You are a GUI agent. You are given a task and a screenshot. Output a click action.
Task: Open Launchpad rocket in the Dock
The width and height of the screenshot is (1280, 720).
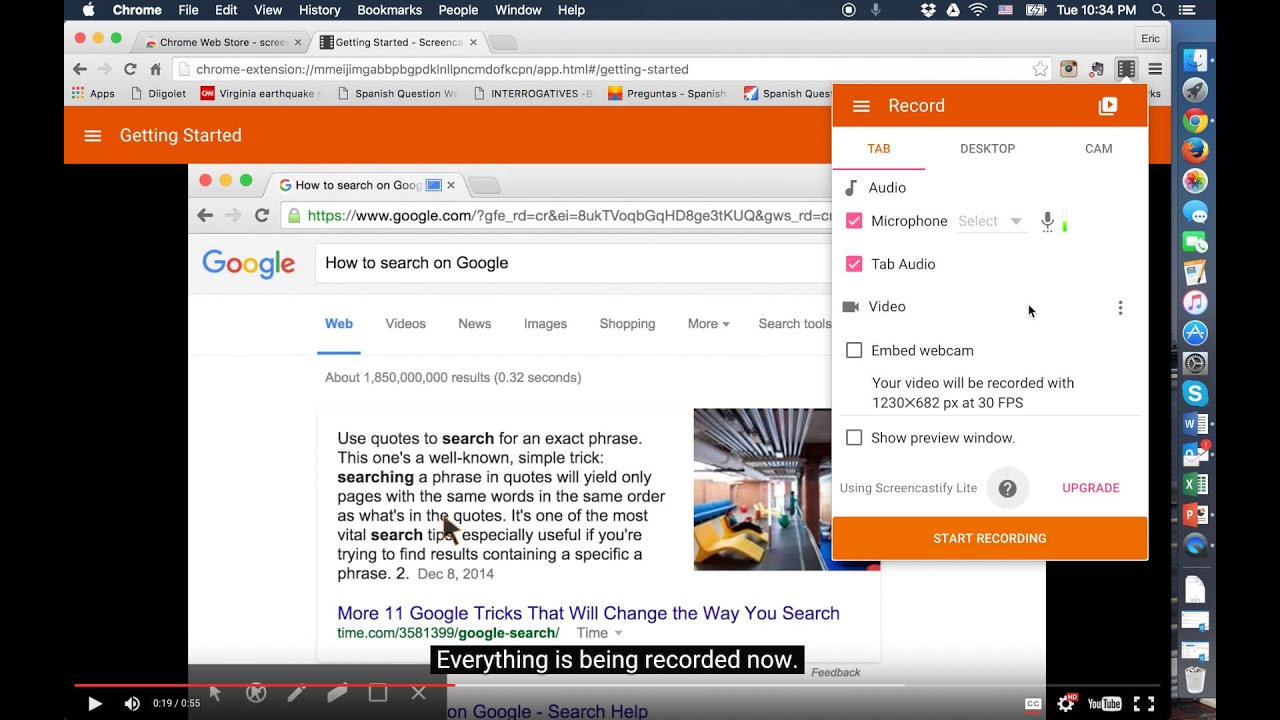point(1195,91)
